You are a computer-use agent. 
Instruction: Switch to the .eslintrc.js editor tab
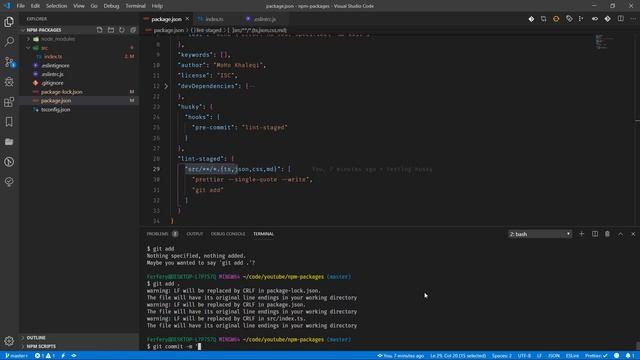[x=265, y=19]
